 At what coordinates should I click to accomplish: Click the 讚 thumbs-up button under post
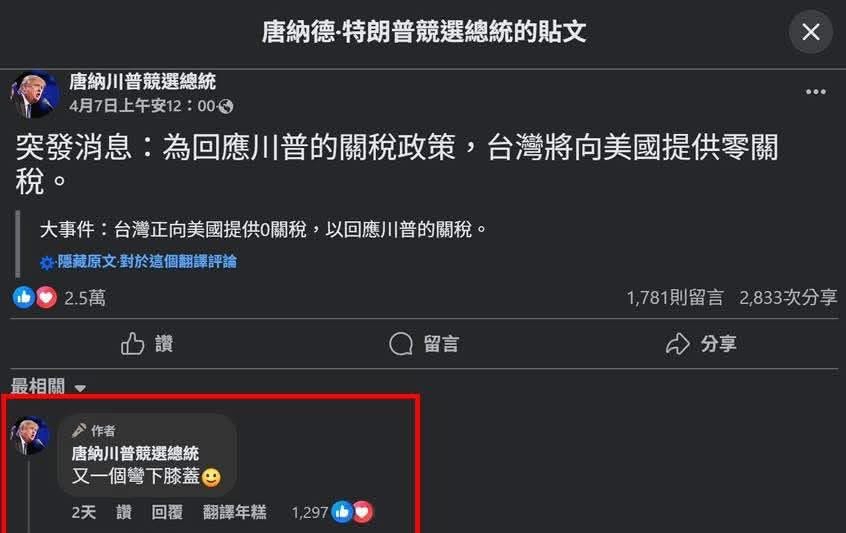(147, 344)
